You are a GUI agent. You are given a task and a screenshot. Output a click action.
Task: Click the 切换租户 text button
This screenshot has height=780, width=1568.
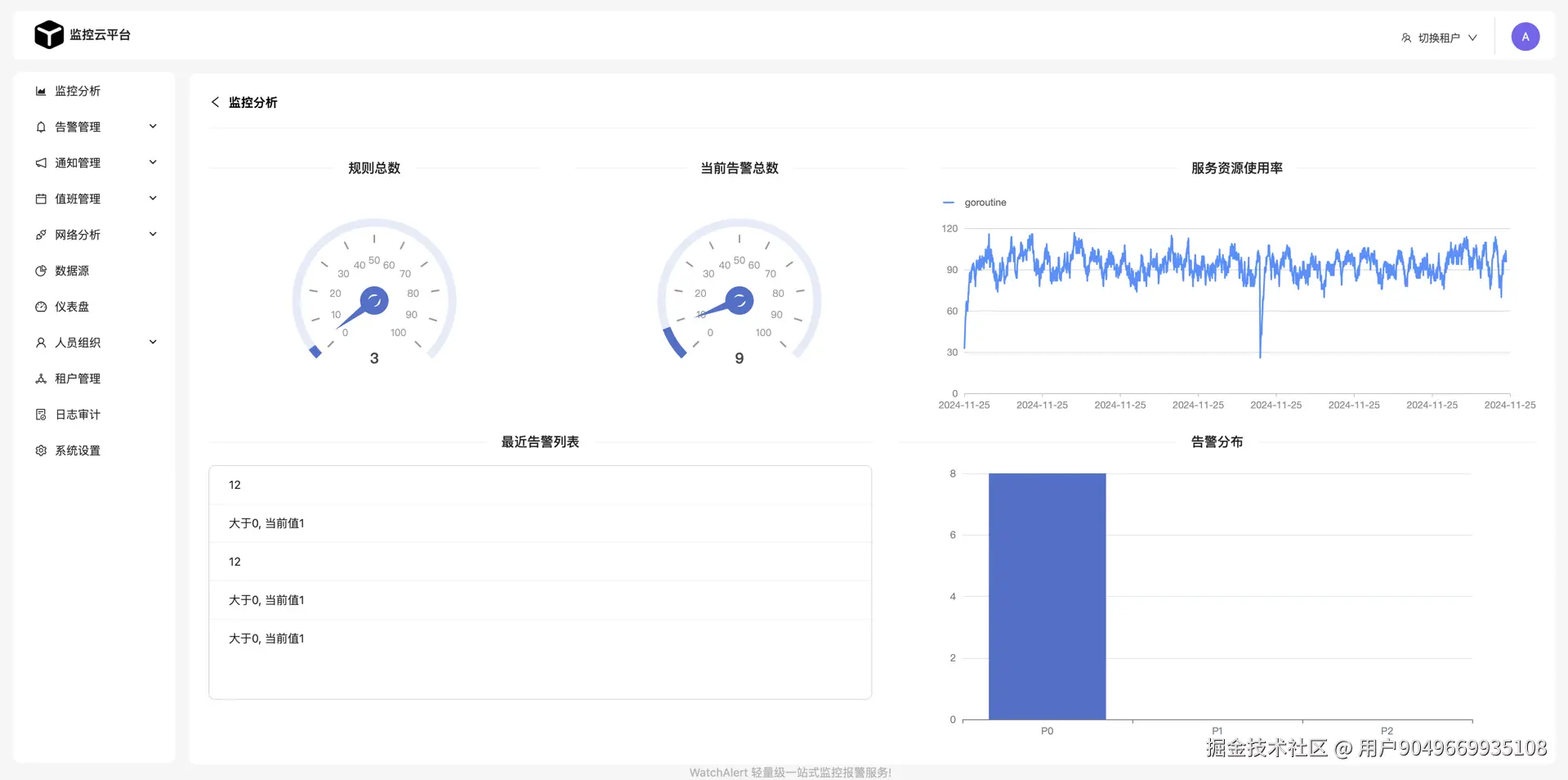(1438, 38)
